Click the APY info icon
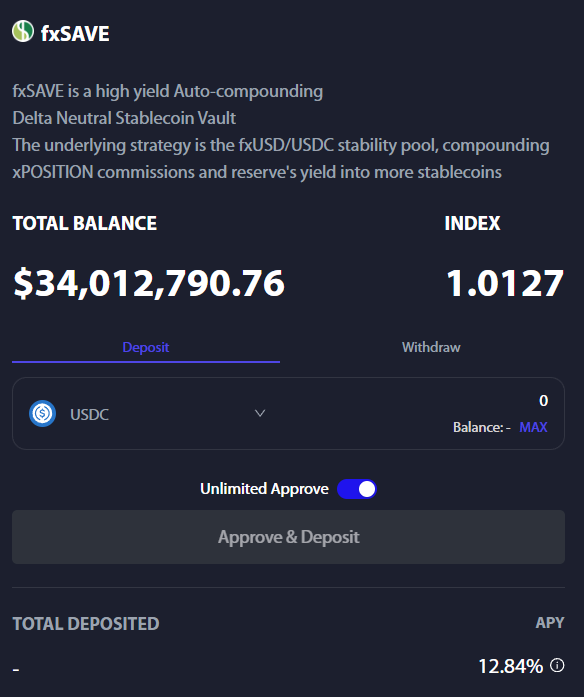Viewport: 584px width, 697px height. tap(557, 665)
